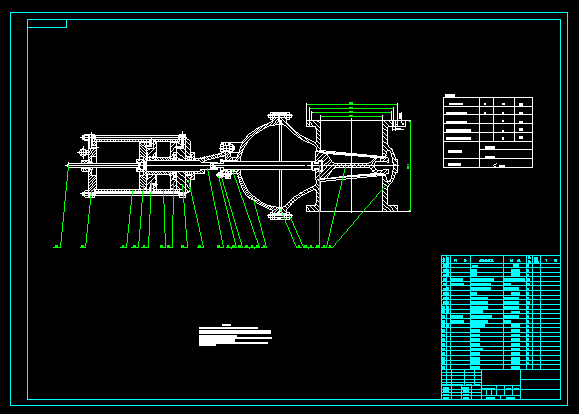
Task: Select the white technical notes text block
Action: [235, 335]
